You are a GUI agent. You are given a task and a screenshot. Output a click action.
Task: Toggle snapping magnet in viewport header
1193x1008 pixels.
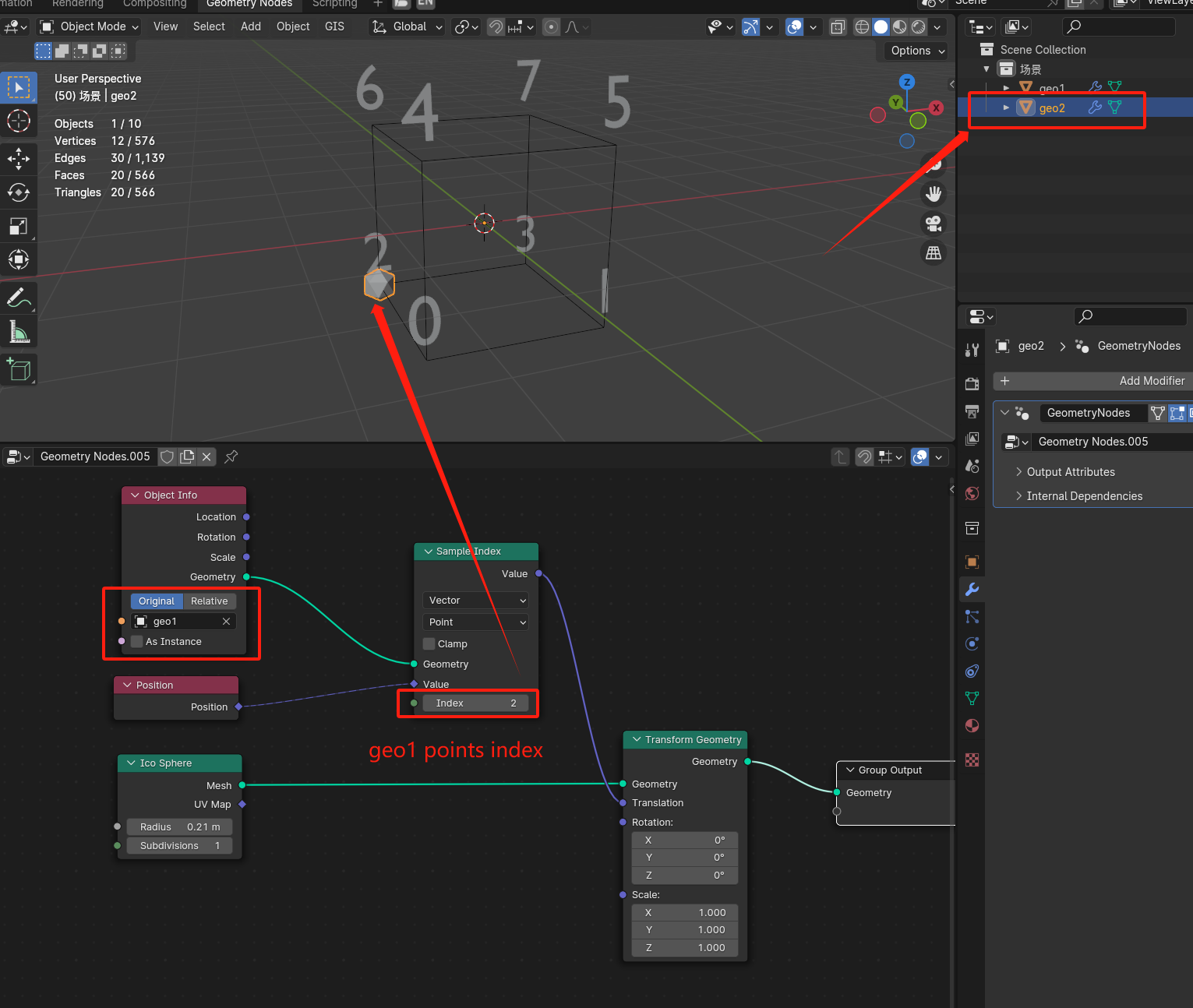(x=496, y=27)
